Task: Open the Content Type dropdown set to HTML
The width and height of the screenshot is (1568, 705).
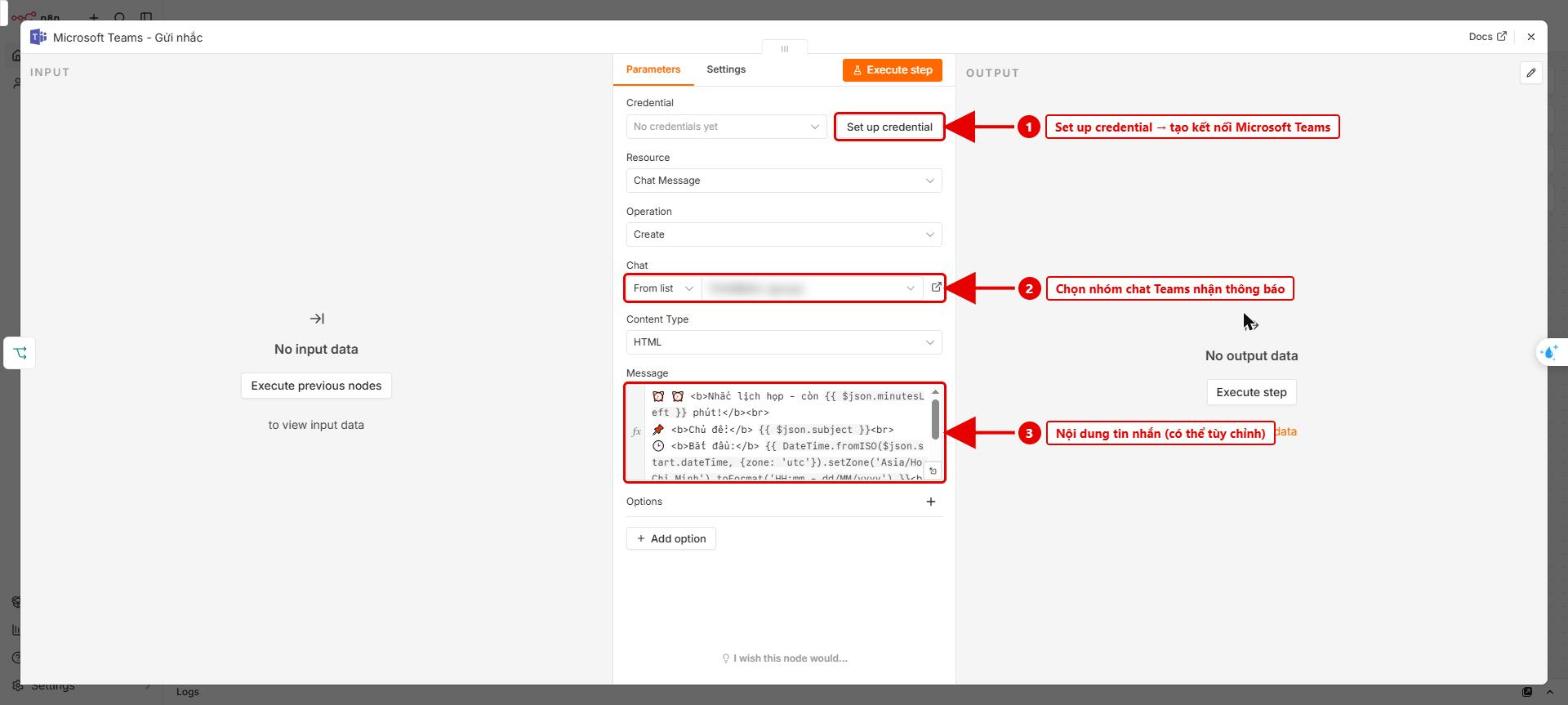Action: (784, 342)
